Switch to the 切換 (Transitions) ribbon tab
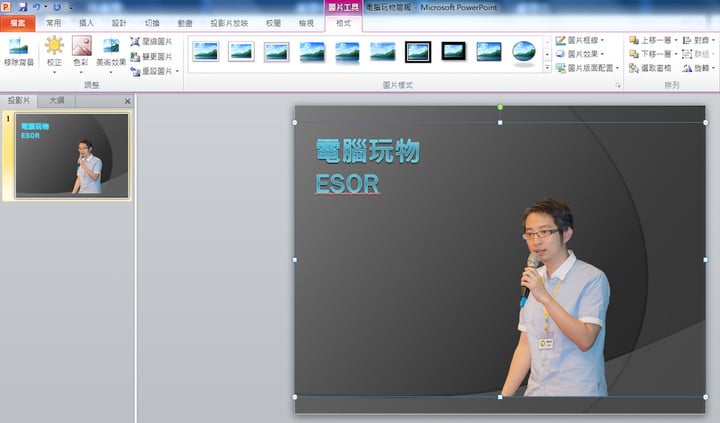The height and width of the screenshot is (423, 720). [x=152, y=23]
